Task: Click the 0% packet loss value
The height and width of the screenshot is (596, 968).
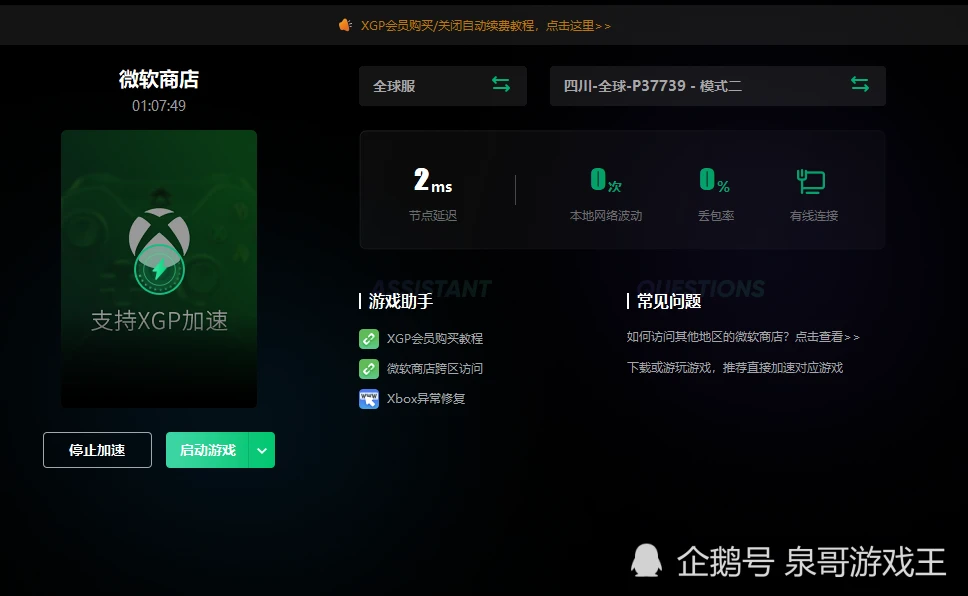Action: pyautogui.click(x=715, y=180)
